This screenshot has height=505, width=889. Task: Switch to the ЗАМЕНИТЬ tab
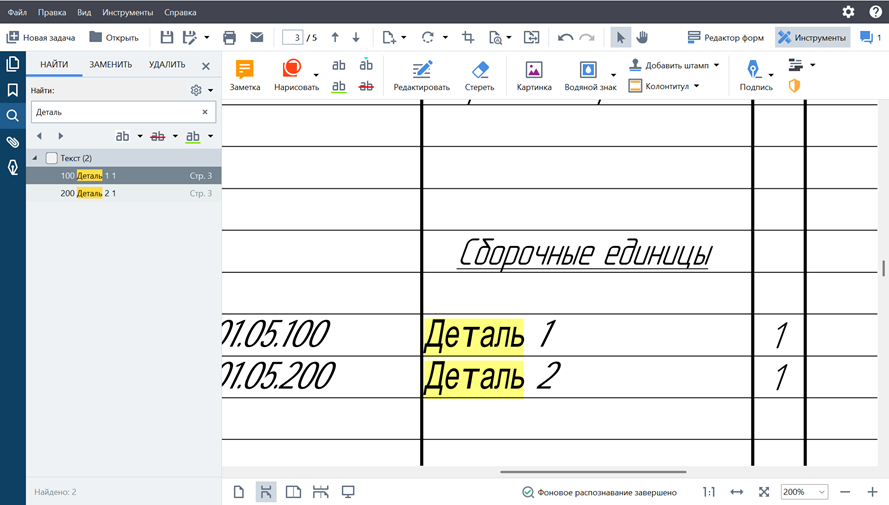tap(111, 65)
